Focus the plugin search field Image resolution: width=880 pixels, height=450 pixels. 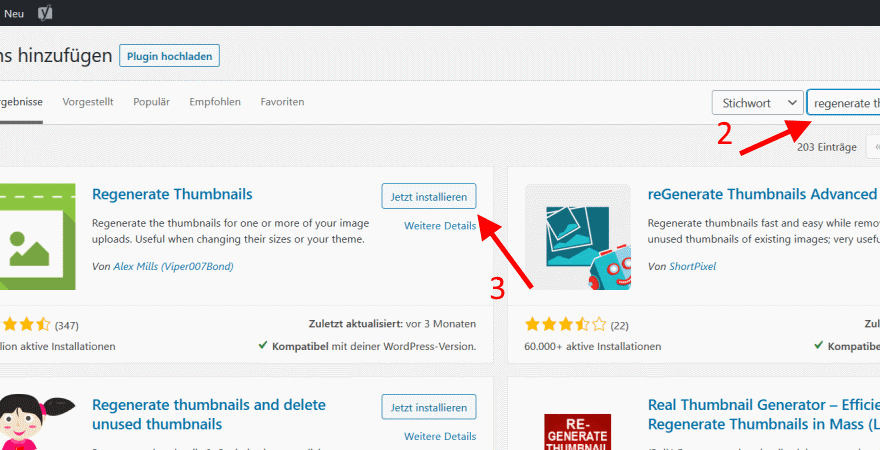[844, 103]
